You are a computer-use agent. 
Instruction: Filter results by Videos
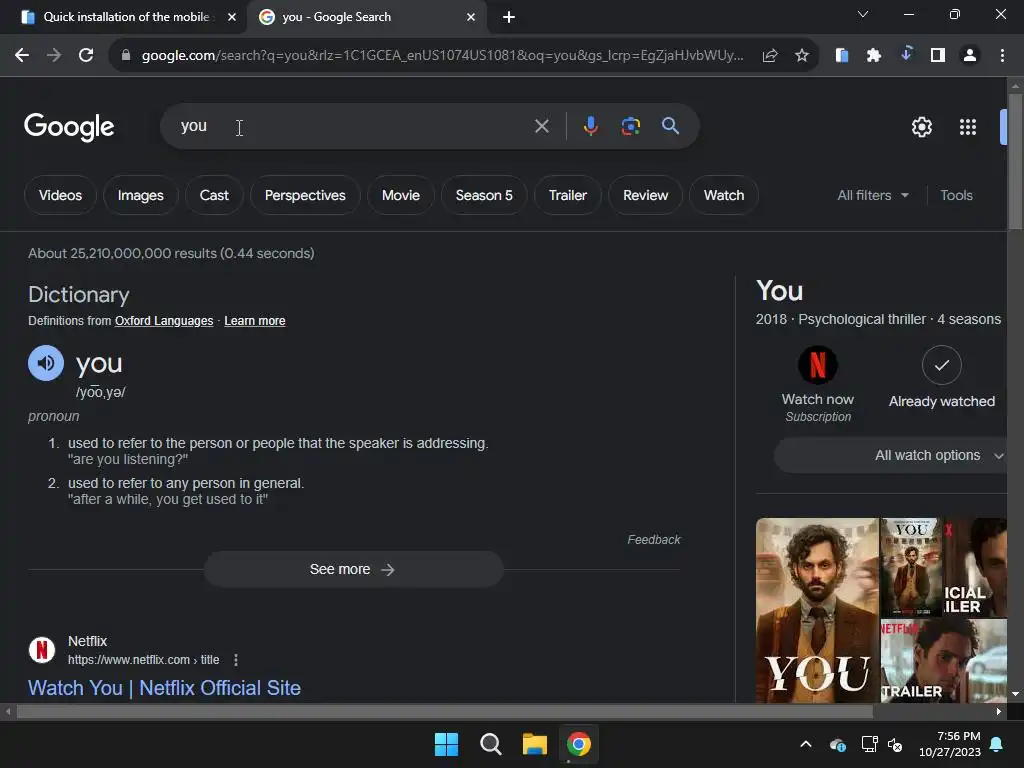click(x=60, y=195)
